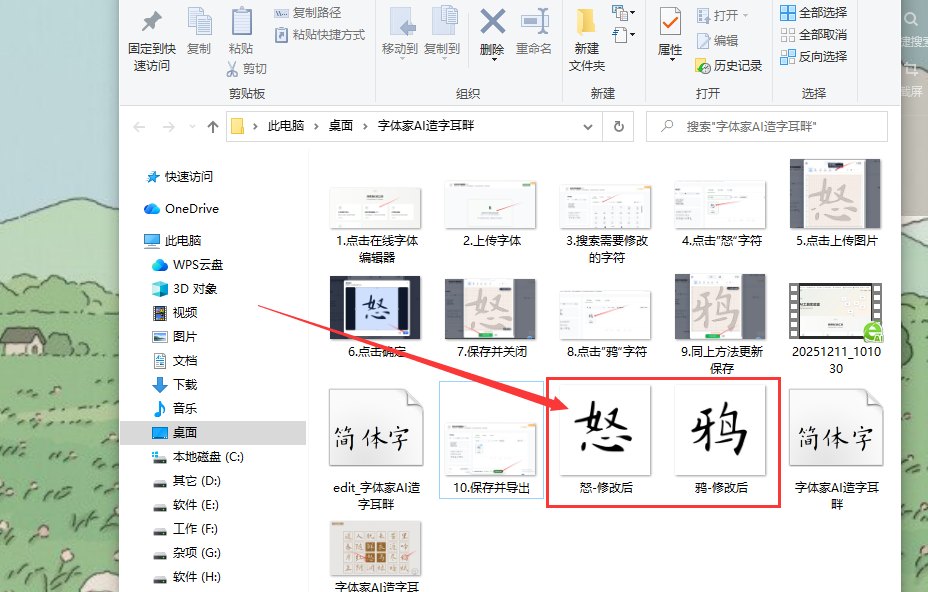Screen dimensions: 928x592
Task: Click 此电脑 in the breadcrumb path
Action: pyautogui.click(x=284, y=126)
